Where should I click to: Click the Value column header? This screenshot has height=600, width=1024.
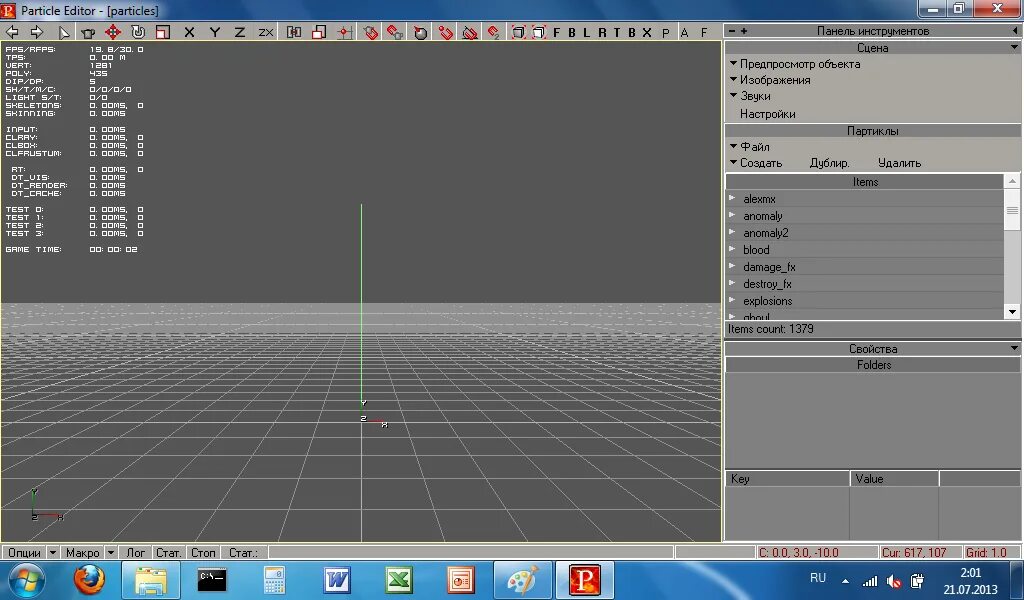pos(894,479)
